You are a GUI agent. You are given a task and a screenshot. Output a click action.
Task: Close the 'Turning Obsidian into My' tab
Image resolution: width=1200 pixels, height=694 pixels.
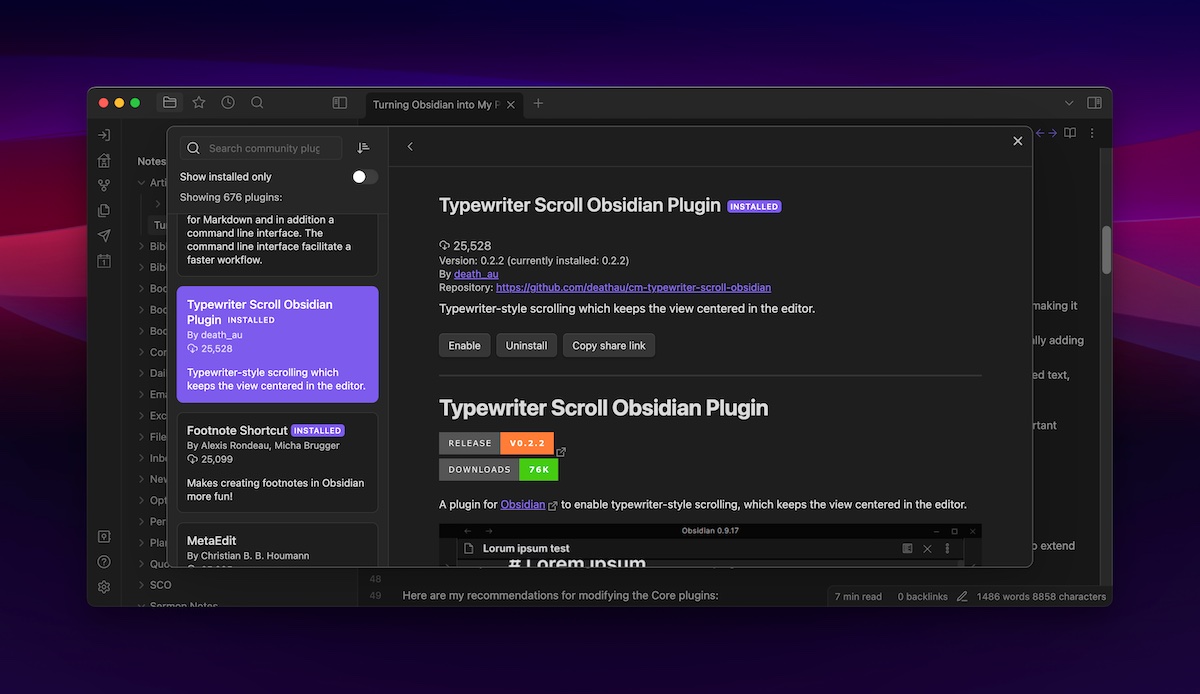pos(511,104)
